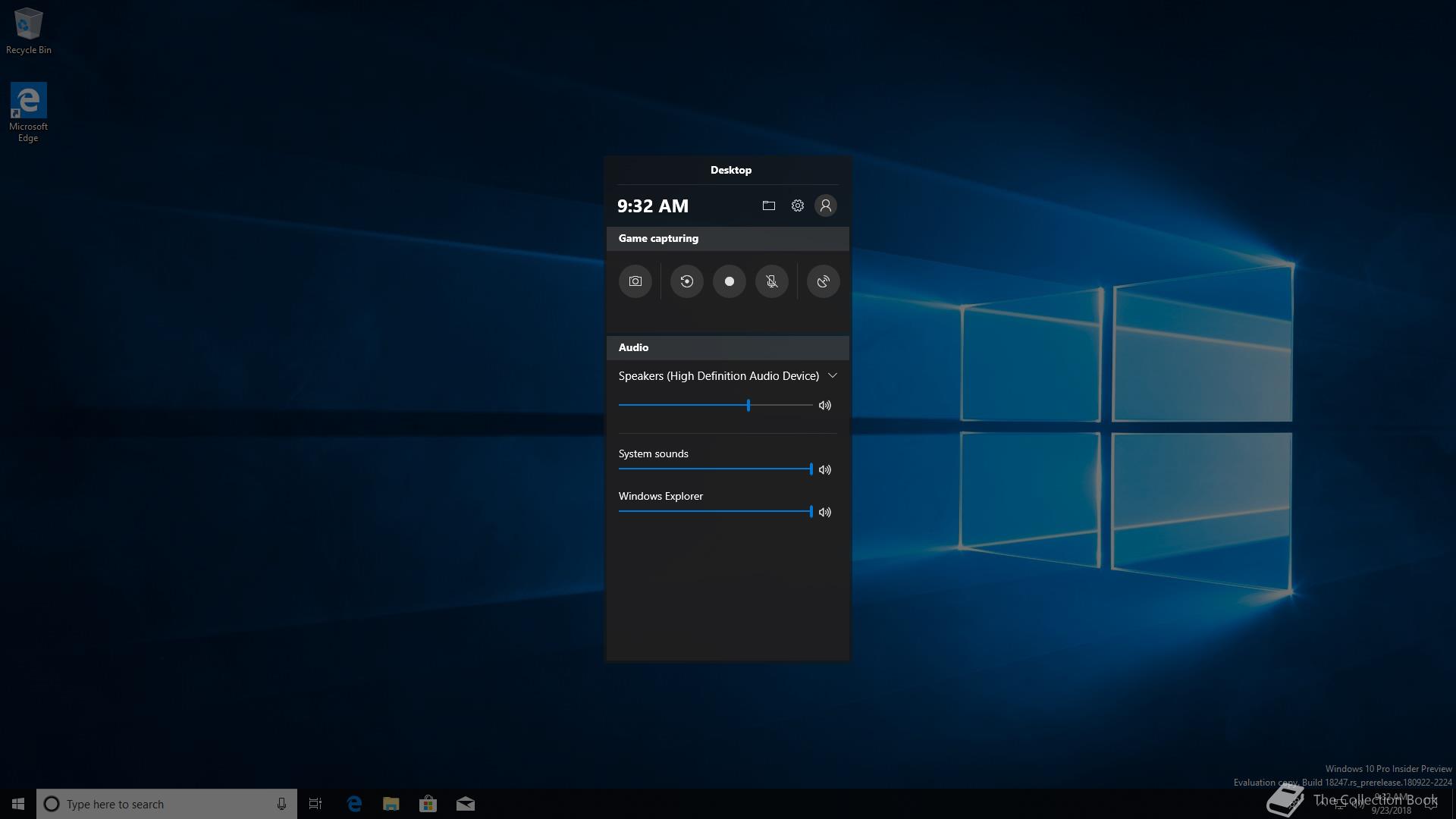Toggle the microphone while recording
This screenshot has height=819, width=1456.
[x=771, y=281]
